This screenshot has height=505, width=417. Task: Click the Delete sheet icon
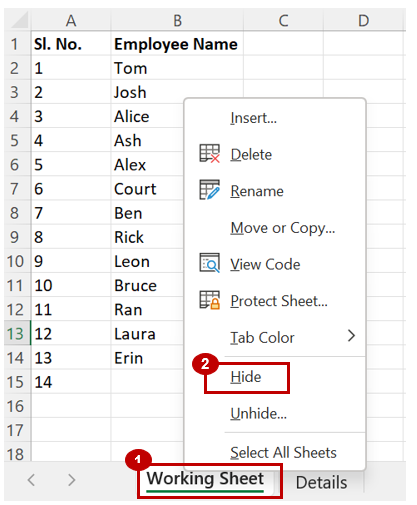(209, 154)
